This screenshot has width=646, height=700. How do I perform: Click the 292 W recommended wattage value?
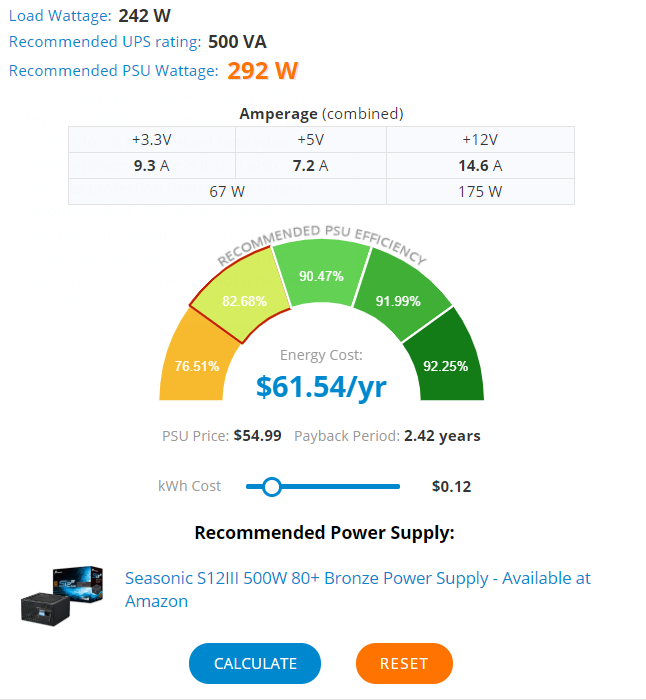(x=263, y=71)
